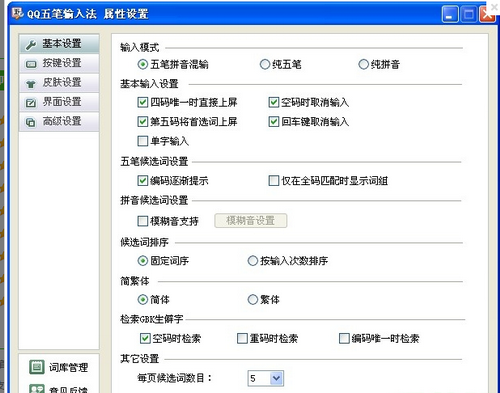Open the 按键设置 tab
Viewport: 500px width, 393px height.
tap(59, 63)
